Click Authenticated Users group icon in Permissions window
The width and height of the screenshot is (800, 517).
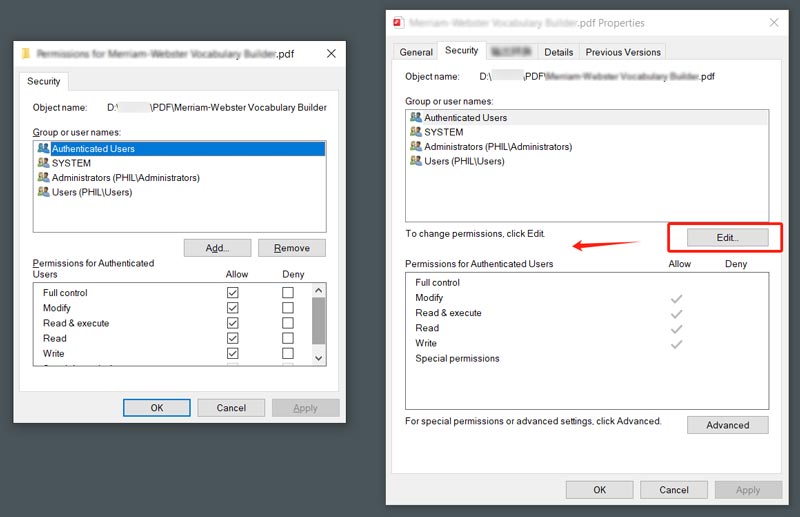point(43,148)
